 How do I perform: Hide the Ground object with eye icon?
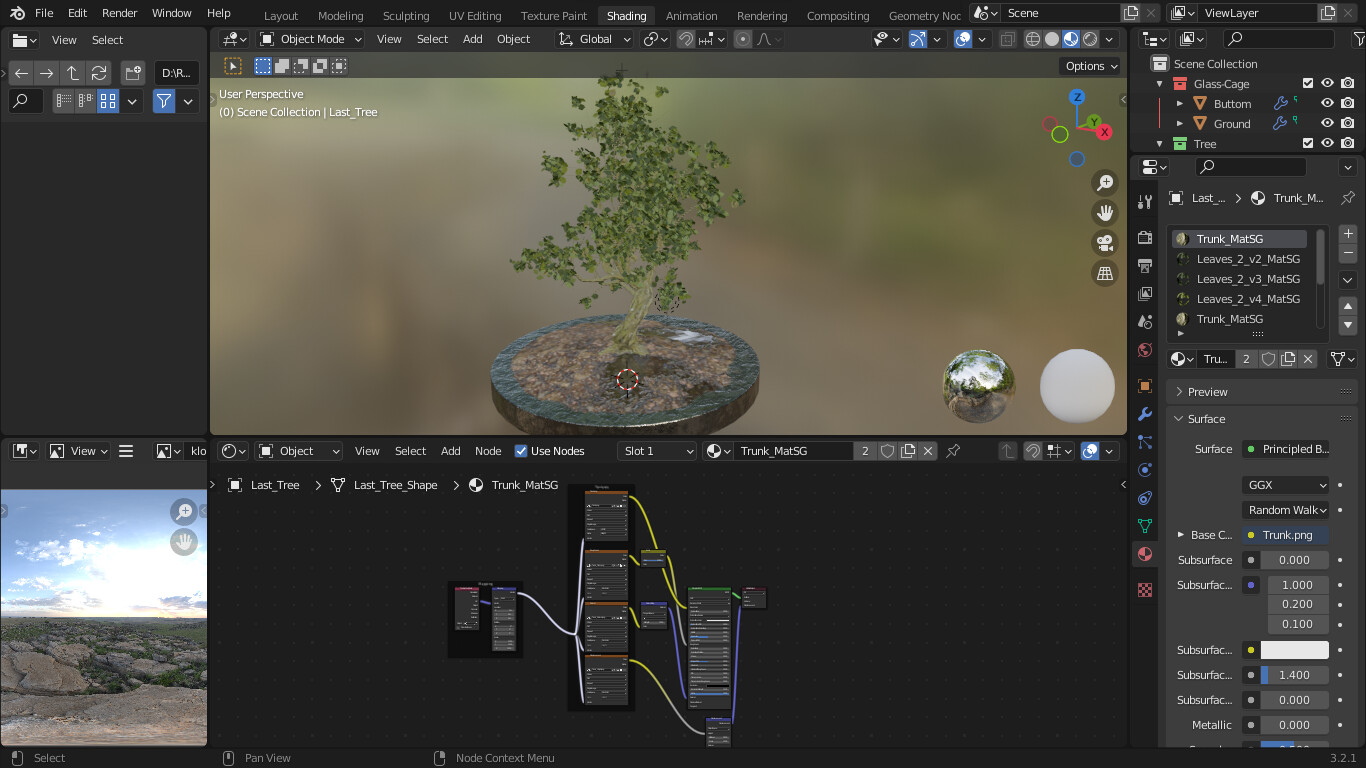click(1327, 124)
